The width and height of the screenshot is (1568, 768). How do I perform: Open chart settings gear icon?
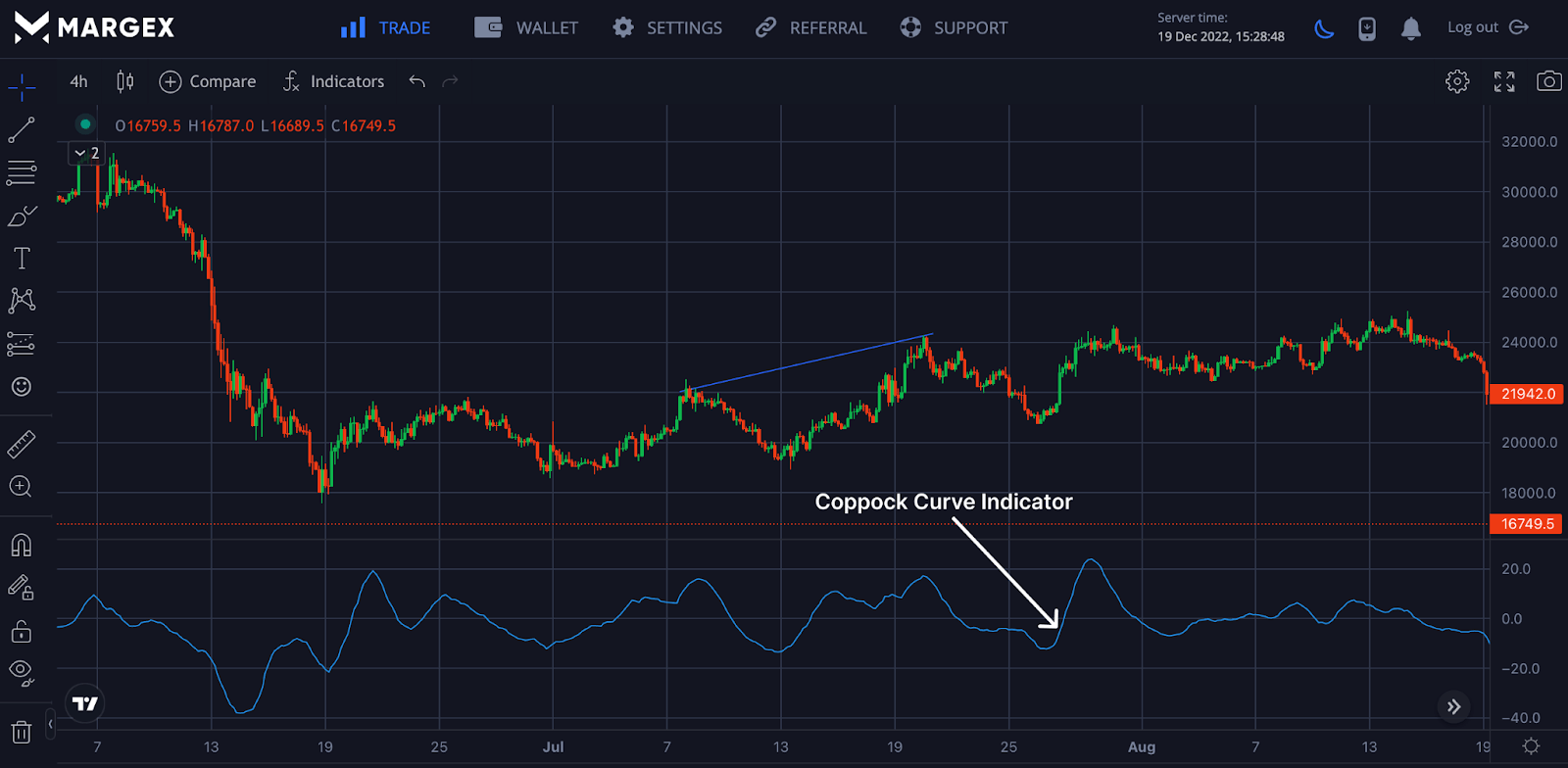click(x=1457, y=81)
